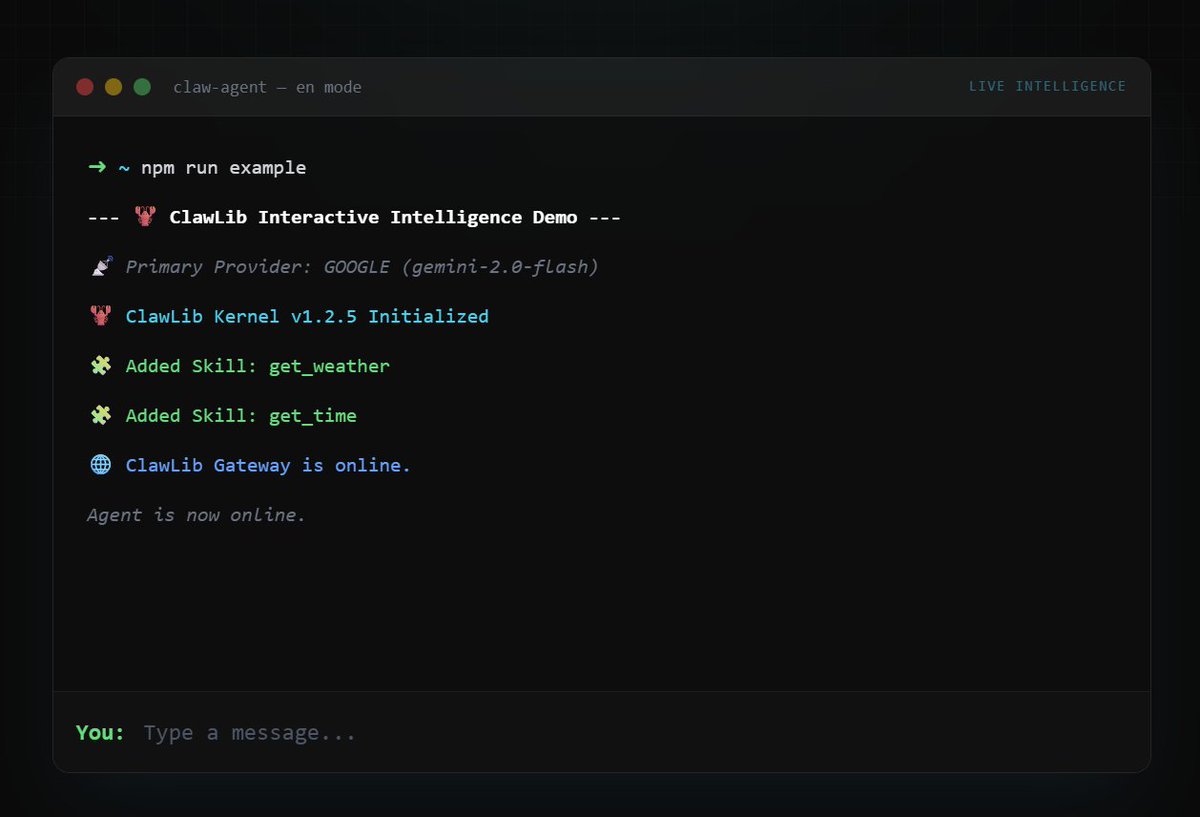Click the lobster emoji in the Demo heading
Image resolution: width=1200 pixels, height=817 pixels.
[x=145, y=217]
